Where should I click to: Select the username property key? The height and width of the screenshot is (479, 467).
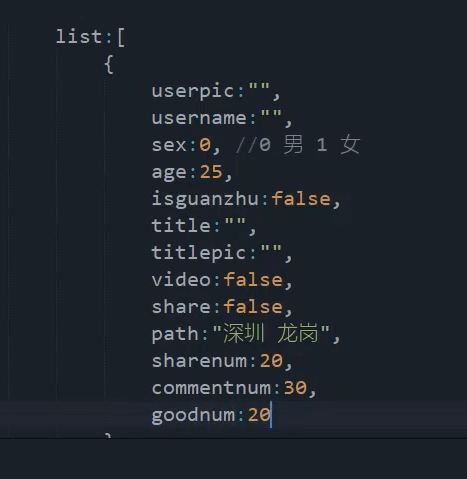(199, 118)
